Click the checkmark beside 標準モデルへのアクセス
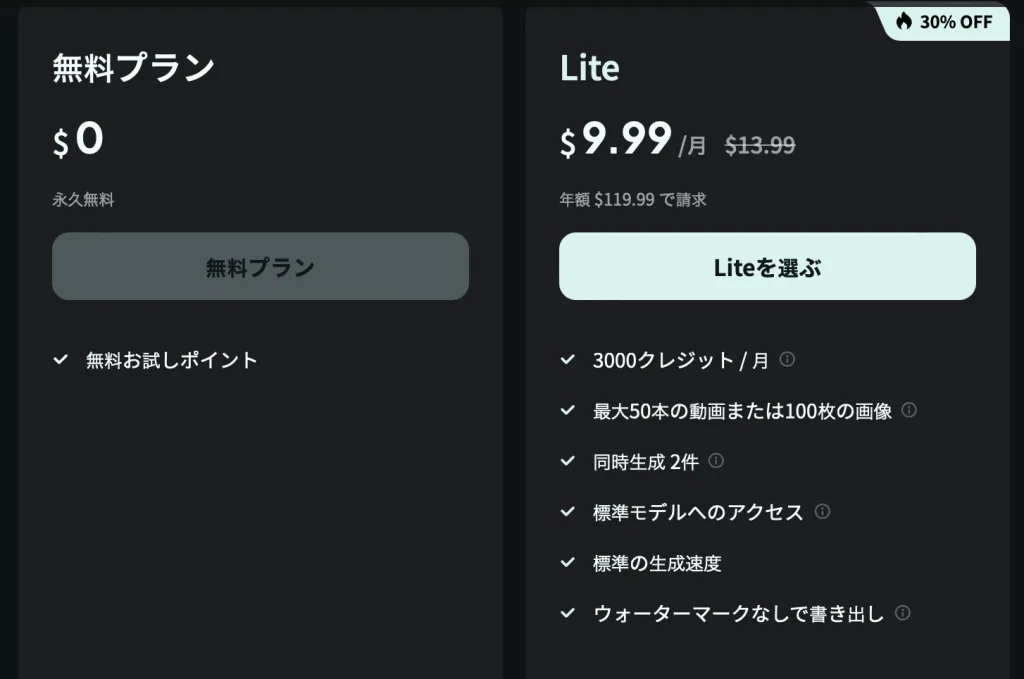This screenshot has height=679, width=1024. [x=568, y=511]
